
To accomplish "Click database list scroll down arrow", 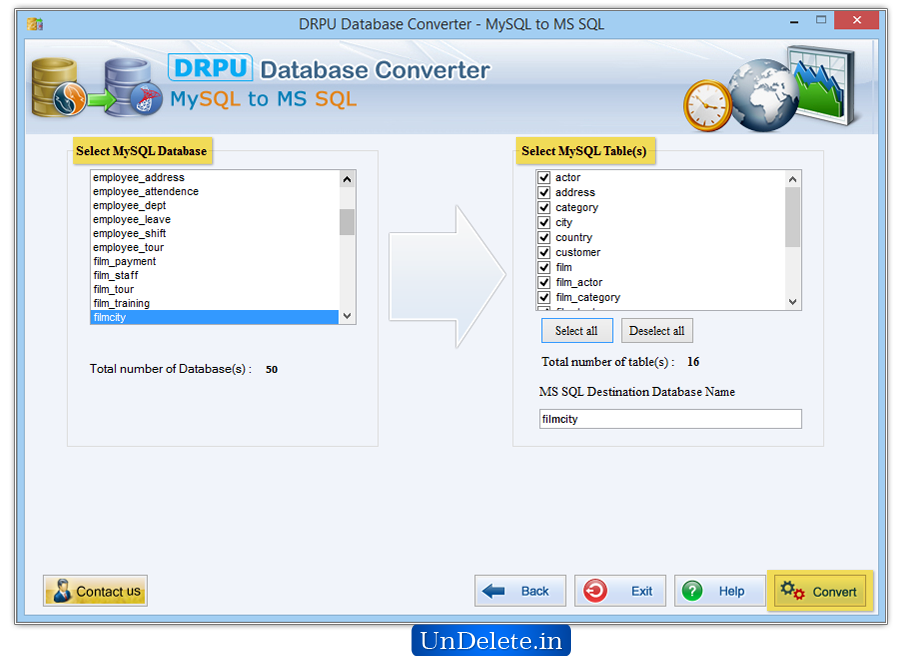I will click(x=347, y=316).
